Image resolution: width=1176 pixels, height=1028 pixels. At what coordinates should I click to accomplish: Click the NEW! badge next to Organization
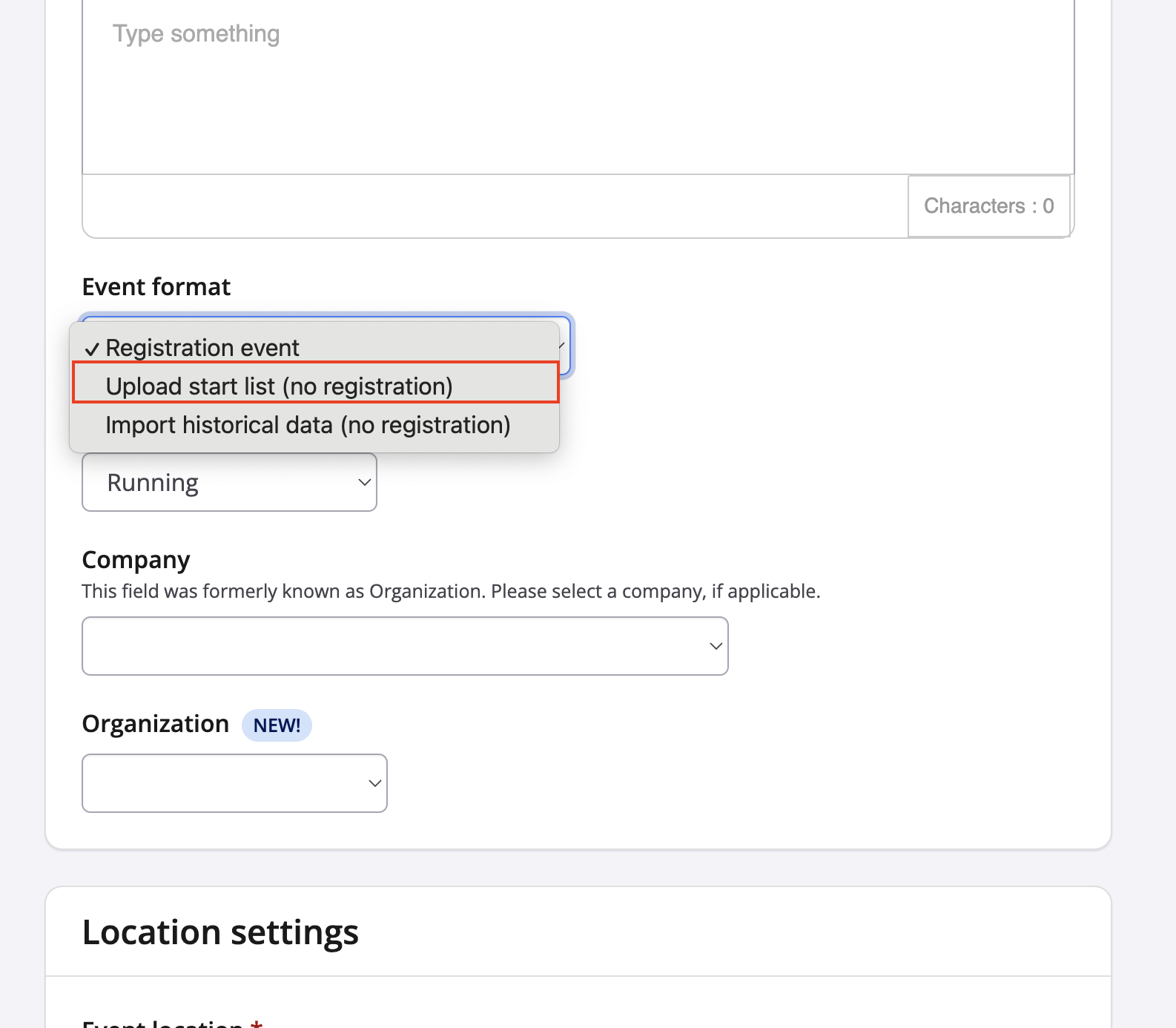click(277, 725)
